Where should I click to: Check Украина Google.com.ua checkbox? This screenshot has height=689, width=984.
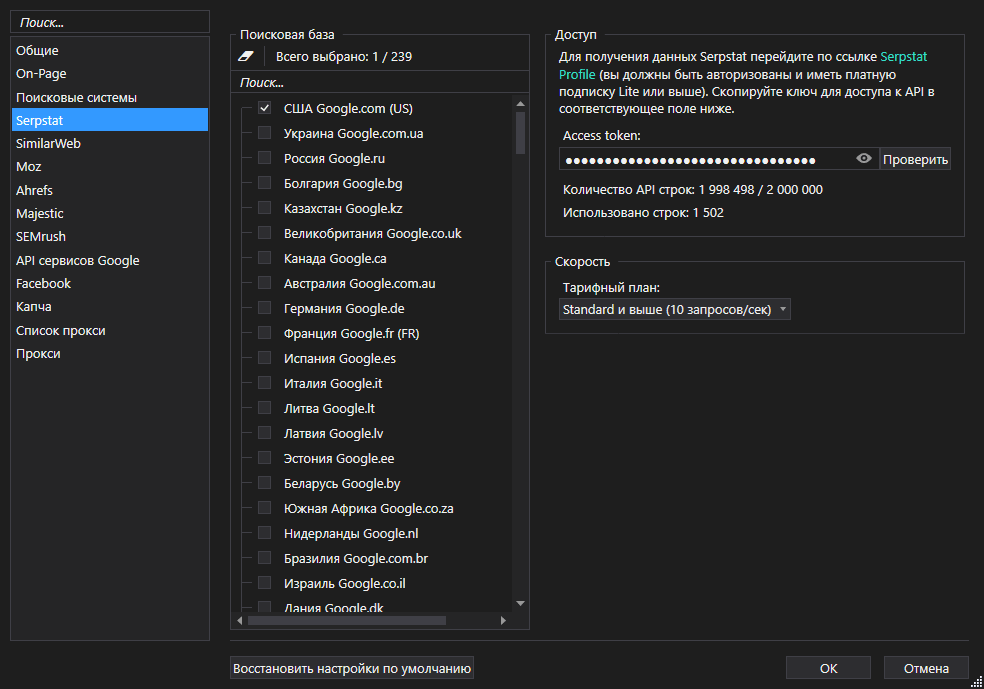click(x=264, y=133)
